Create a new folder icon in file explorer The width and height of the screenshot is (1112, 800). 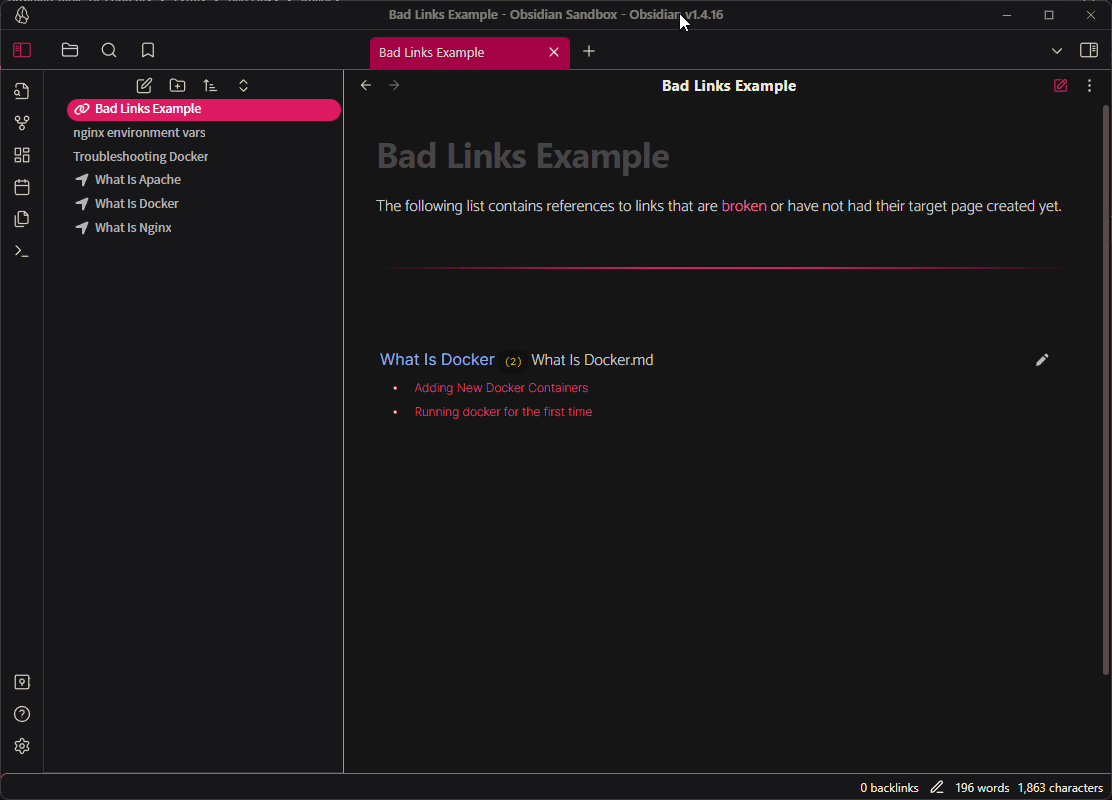pyautogui.click(x=177, y=86)
